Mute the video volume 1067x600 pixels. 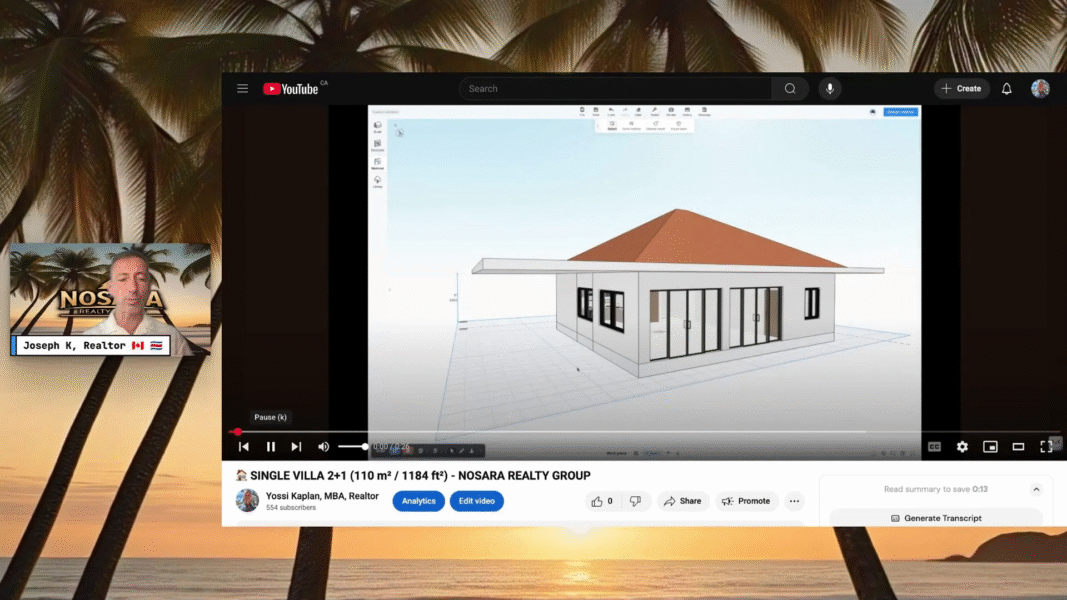tap(323, 447)
